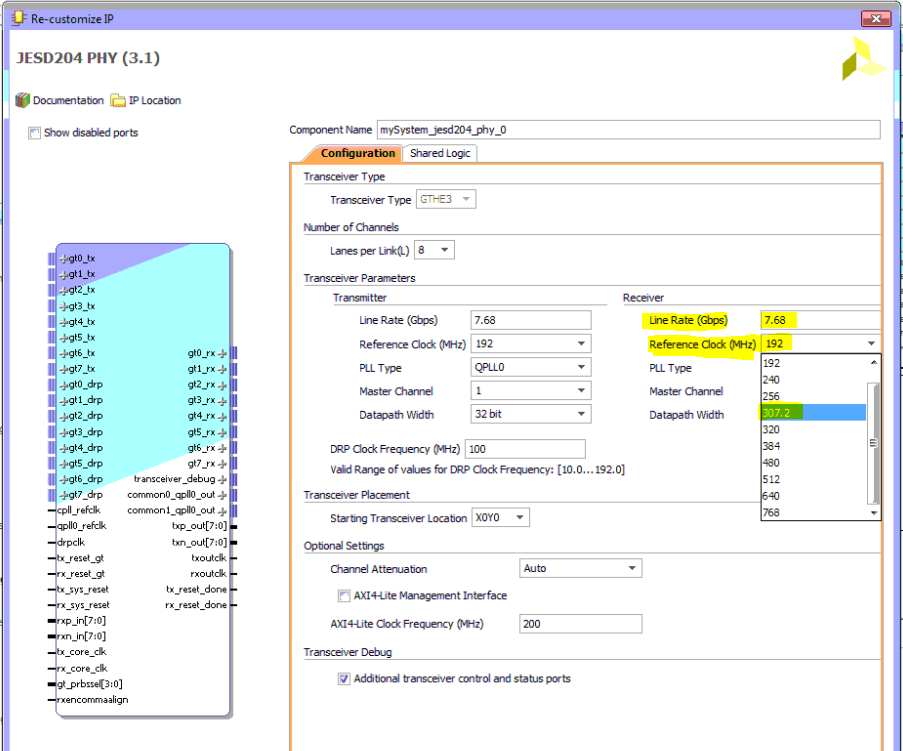Expand the common1_qpll0_out port plus icon
Screen dimensions: 903x751
point(222,510)
